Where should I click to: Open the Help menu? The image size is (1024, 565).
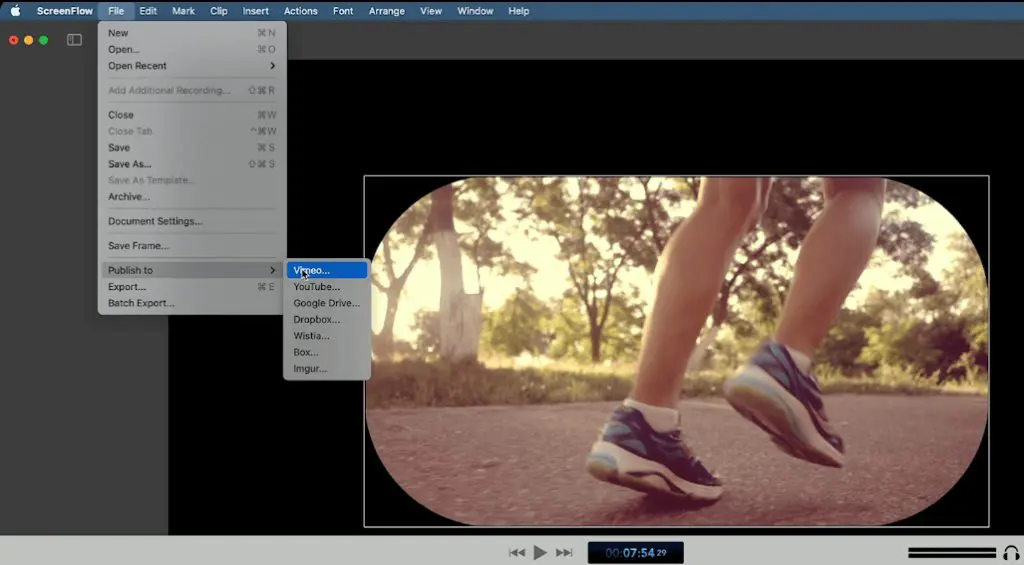point(519,10)
